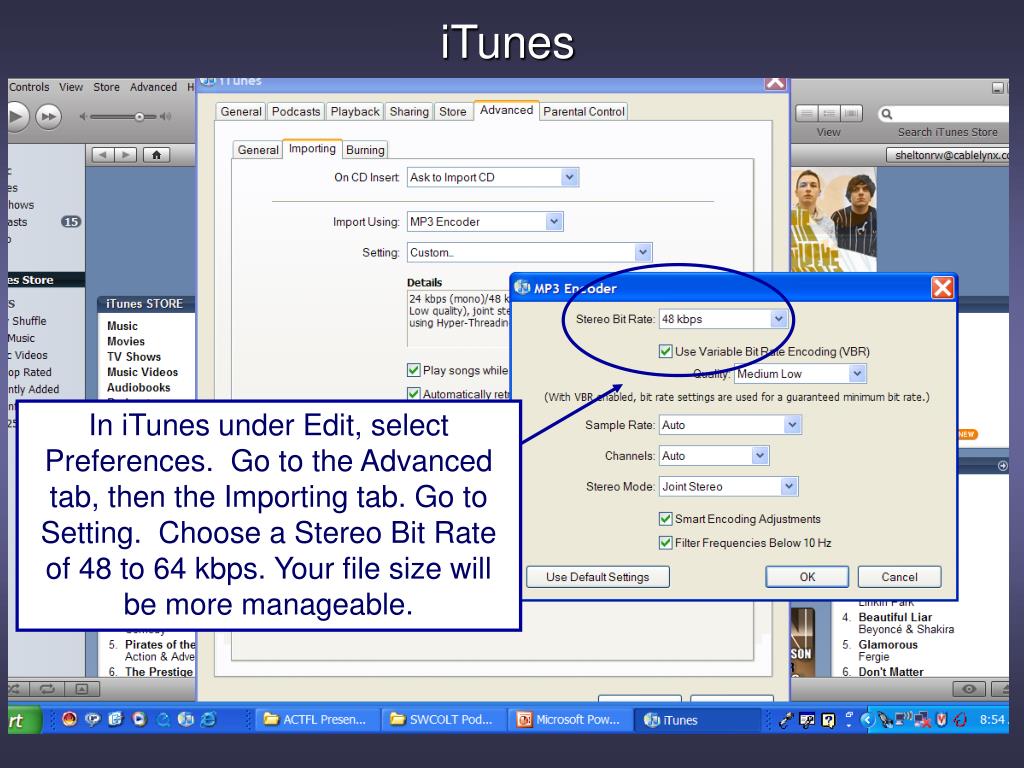This screenshot has height=768, width=1024.
Task: Open TV Shows in iTunes STORE list
Action: click(134, 357)
